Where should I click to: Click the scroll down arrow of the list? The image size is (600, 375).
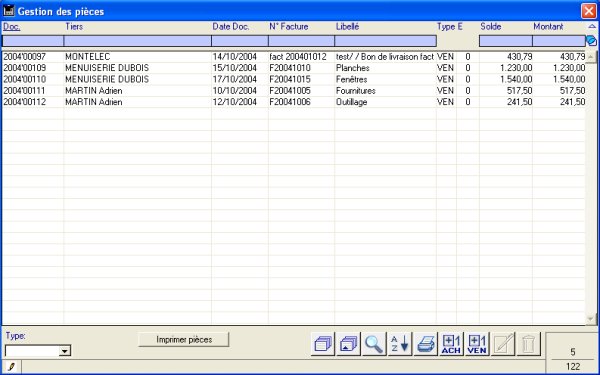point(591,318)
